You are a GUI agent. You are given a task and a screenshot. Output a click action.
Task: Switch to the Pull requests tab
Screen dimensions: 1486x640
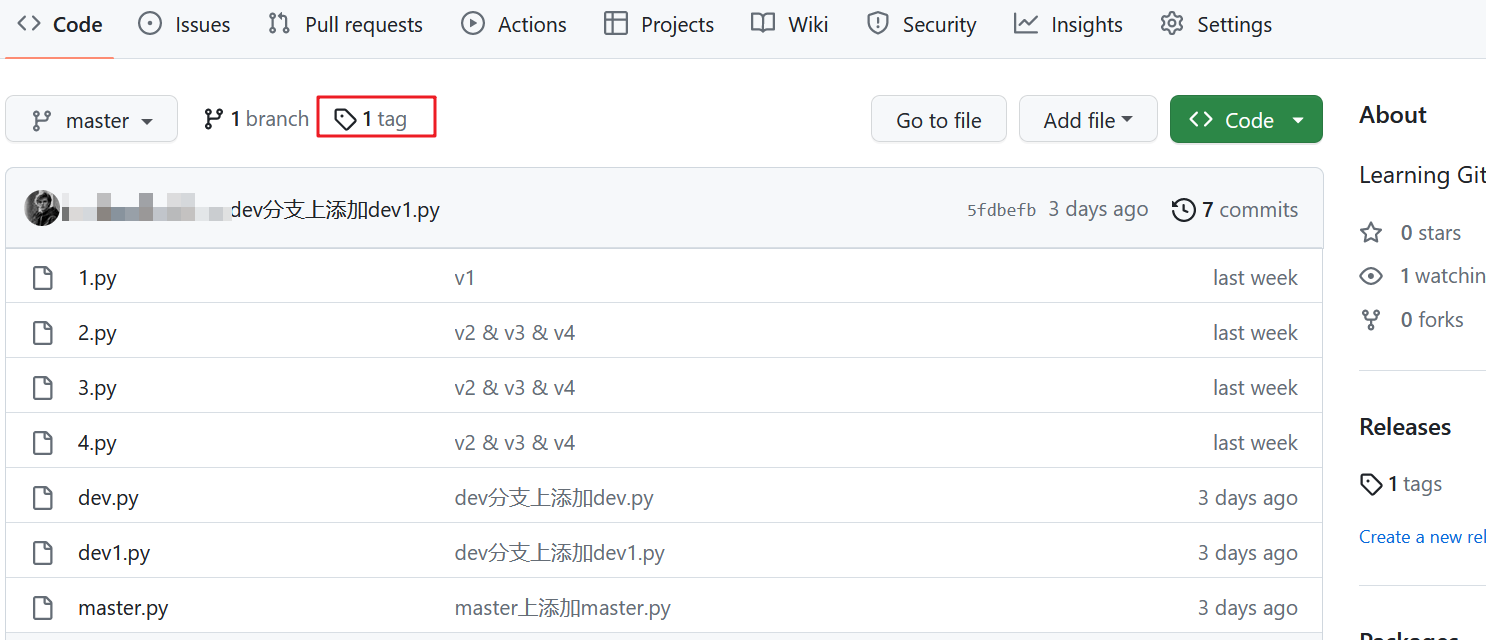[x=345, y=24]
